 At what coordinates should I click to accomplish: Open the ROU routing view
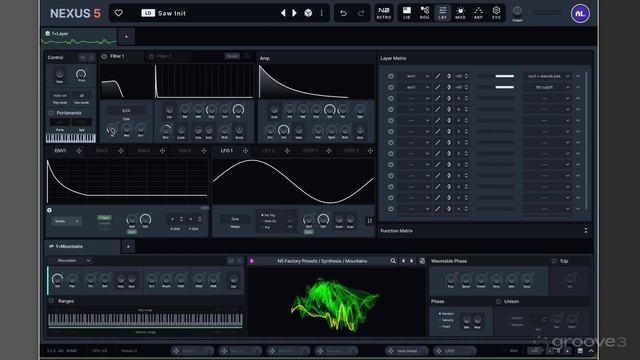424,13
